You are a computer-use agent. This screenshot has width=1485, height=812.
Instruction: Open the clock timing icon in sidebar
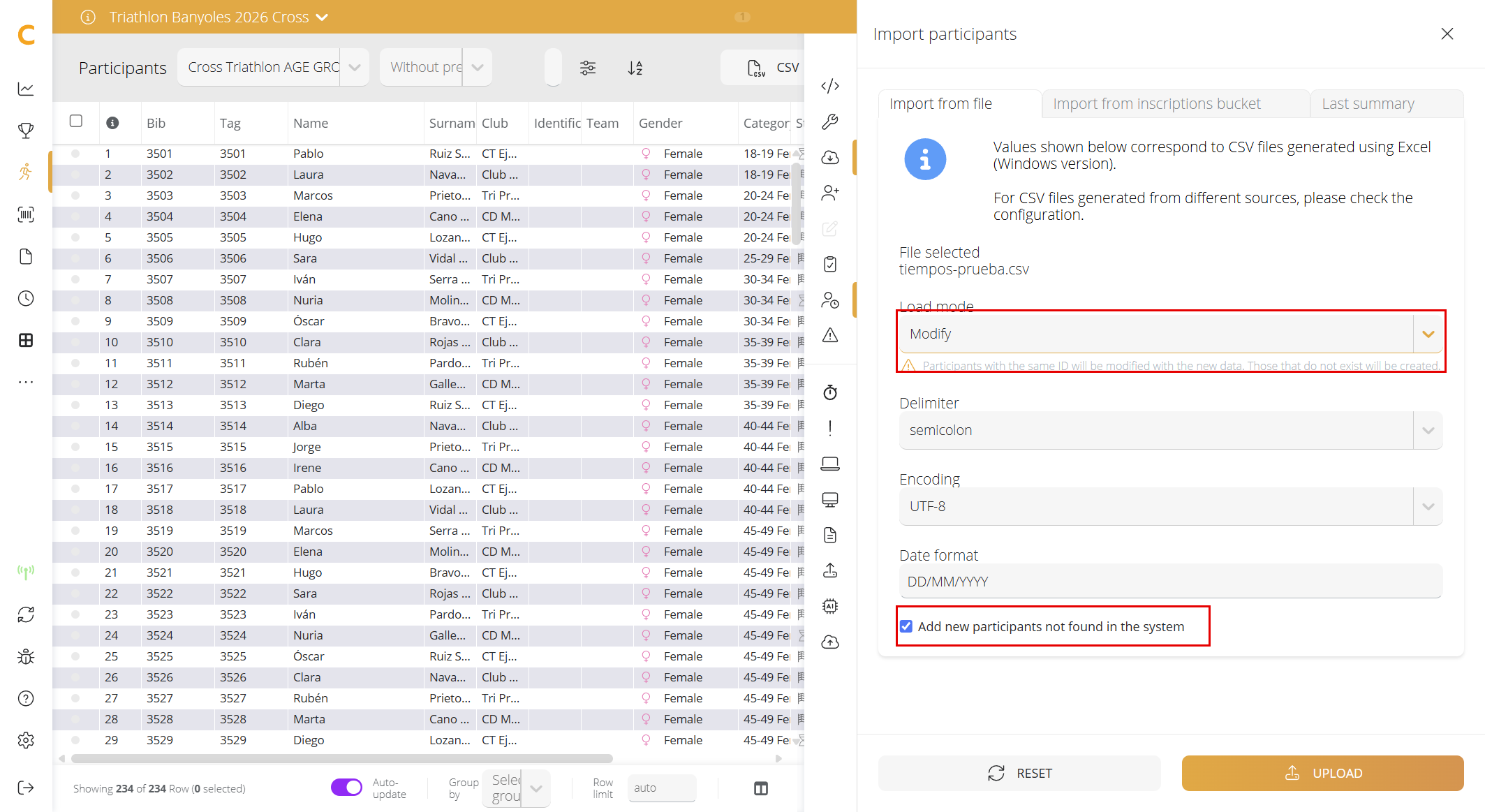[x=26, y=298]
